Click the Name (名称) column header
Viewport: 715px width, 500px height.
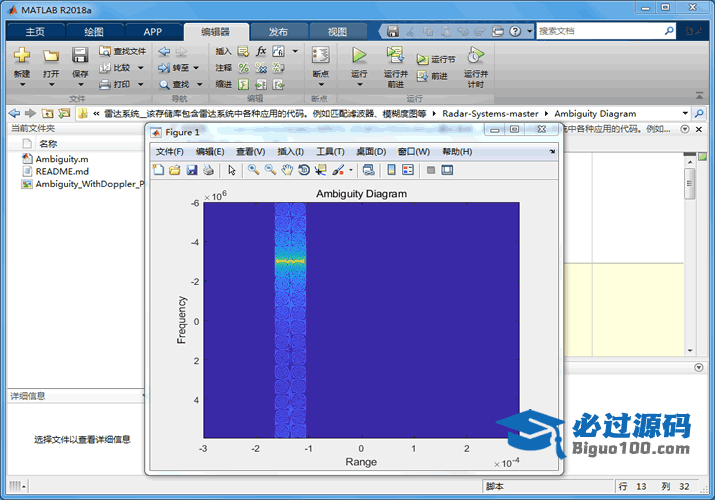[48, 144]
